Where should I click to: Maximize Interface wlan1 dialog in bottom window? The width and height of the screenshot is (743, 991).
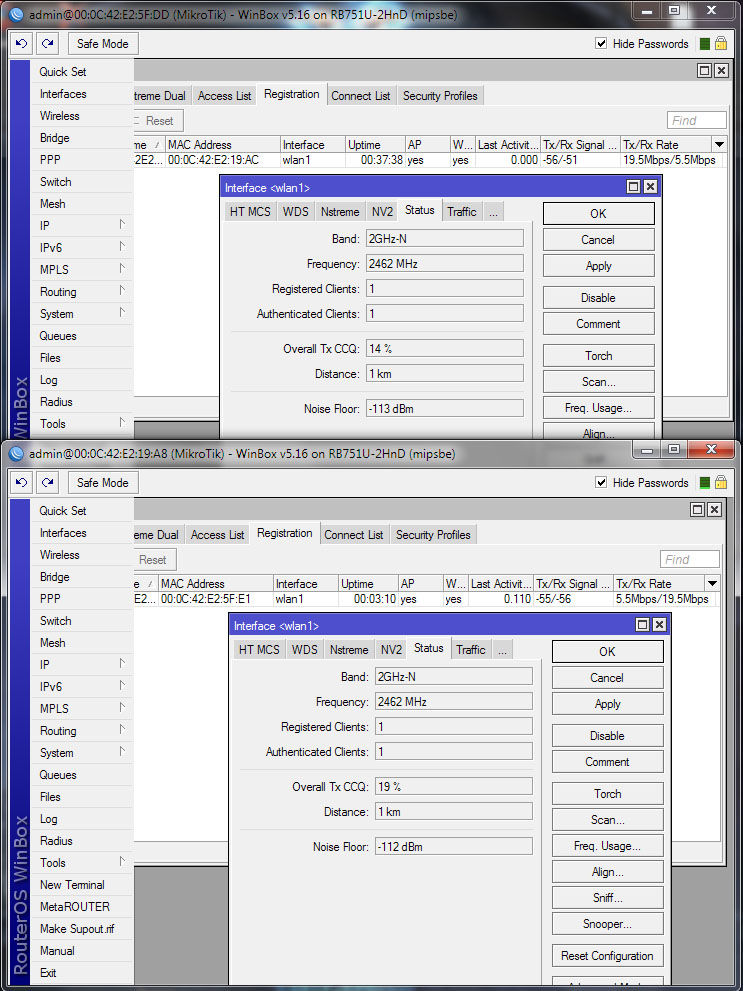tap(643, 625)
